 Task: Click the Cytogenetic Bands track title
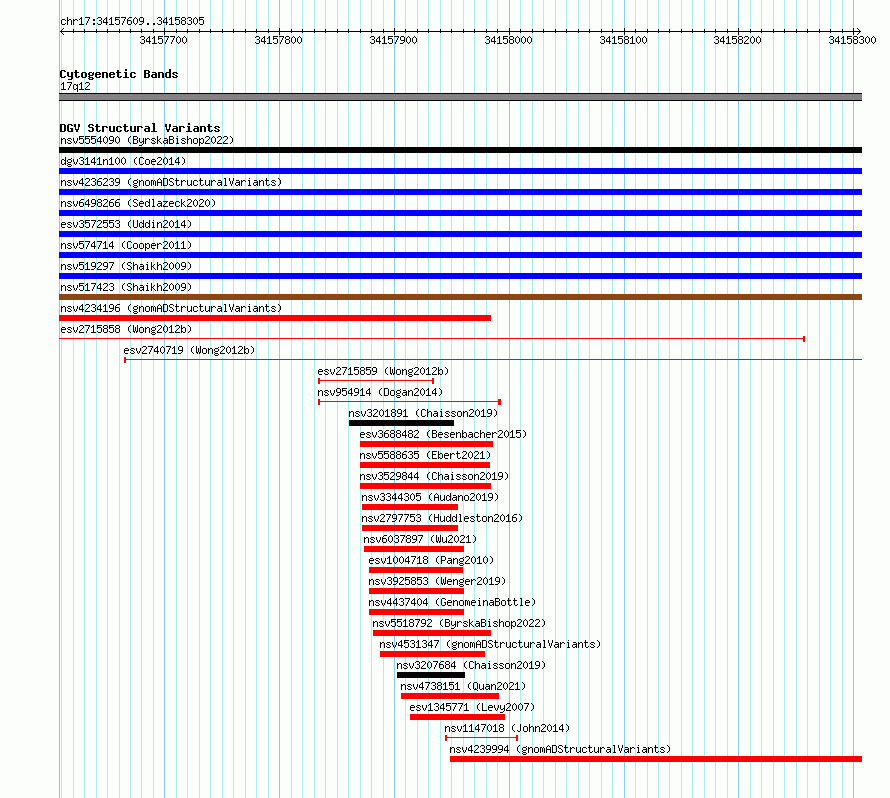coord(119,74)
